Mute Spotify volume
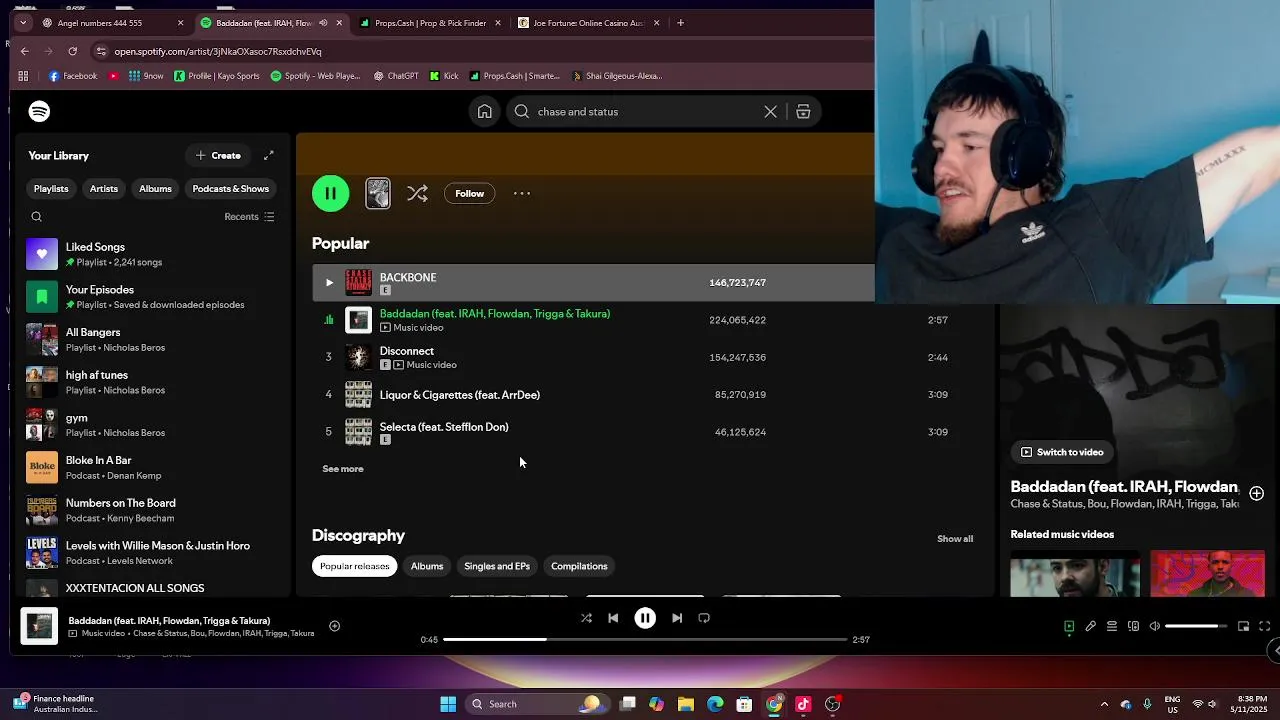 click(x=1155, y=627)
